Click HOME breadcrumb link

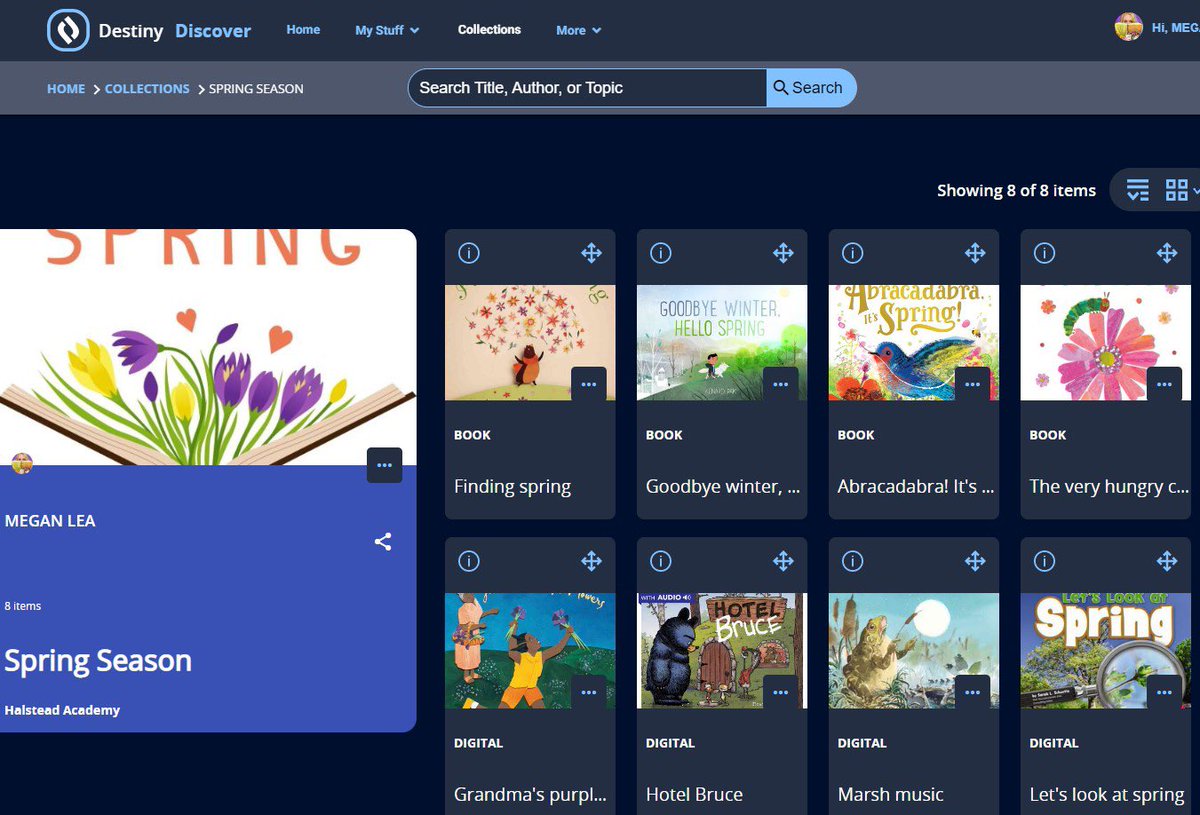coord(66,88)
